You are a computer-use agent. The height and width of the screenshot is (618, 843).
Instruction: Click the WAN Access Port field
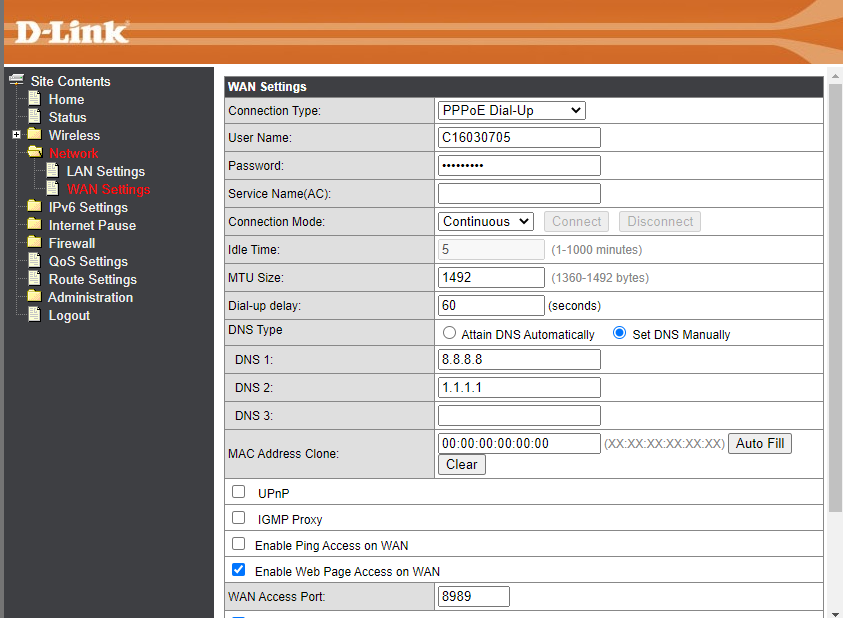[x=473, y=597]
